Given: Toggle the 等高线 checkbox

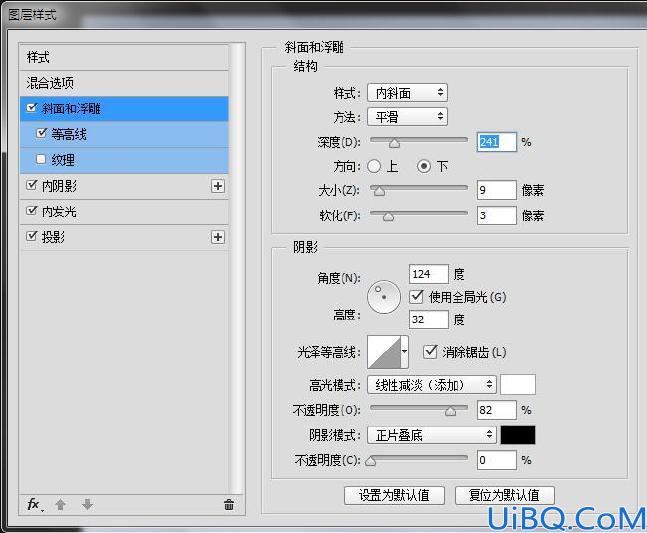Looking at the screenshot, I should (41, 133).
